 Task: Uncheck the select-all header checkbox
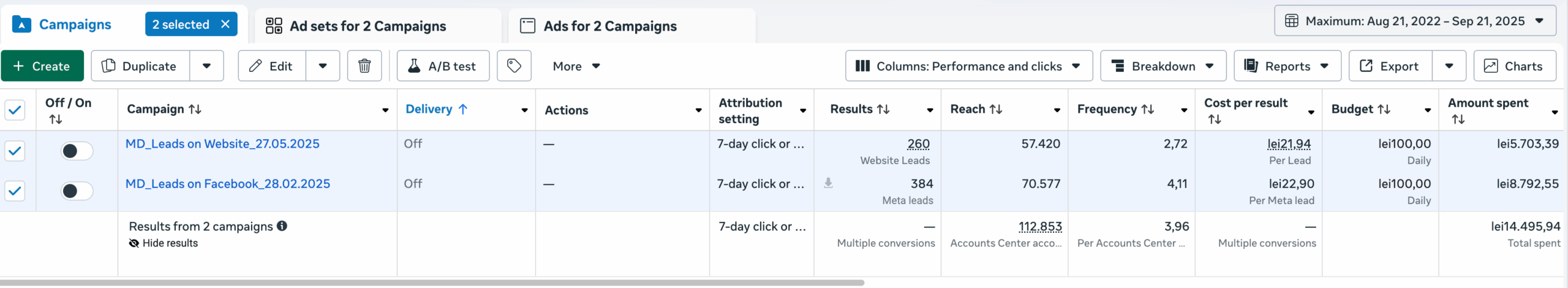pyautogui.click(x=15, y=110)
